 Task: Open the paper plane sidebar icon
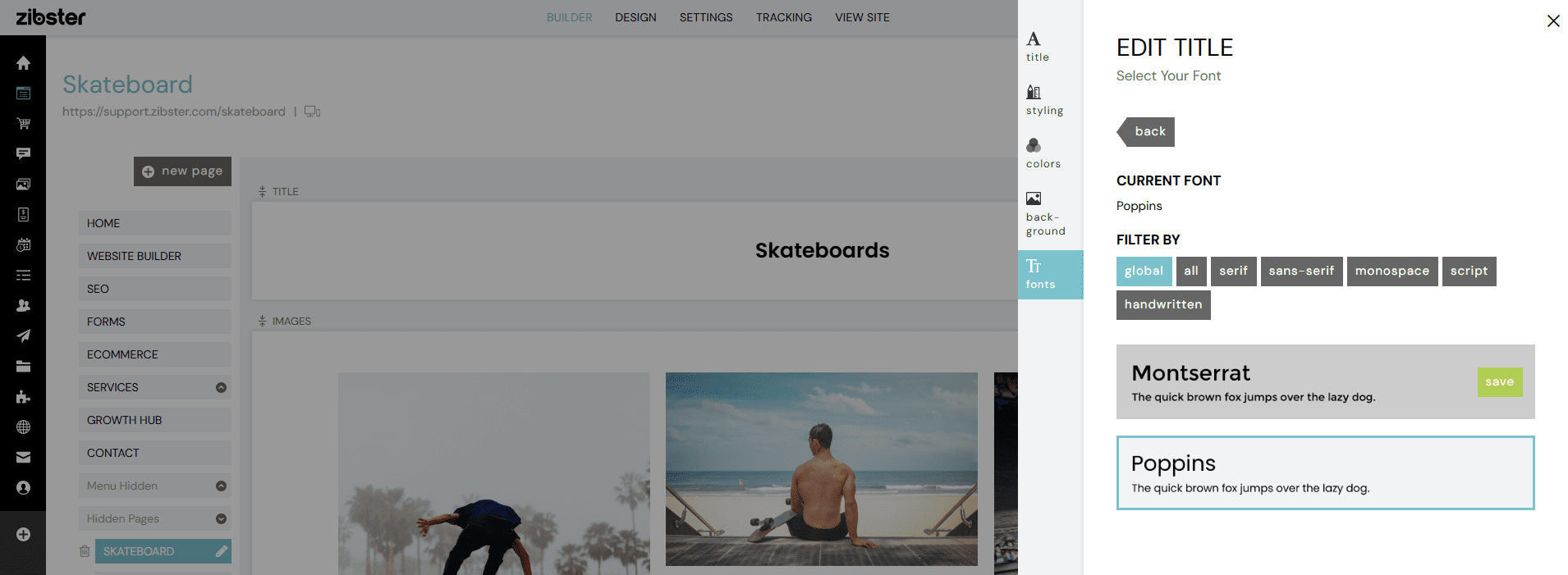pos(23,335)
